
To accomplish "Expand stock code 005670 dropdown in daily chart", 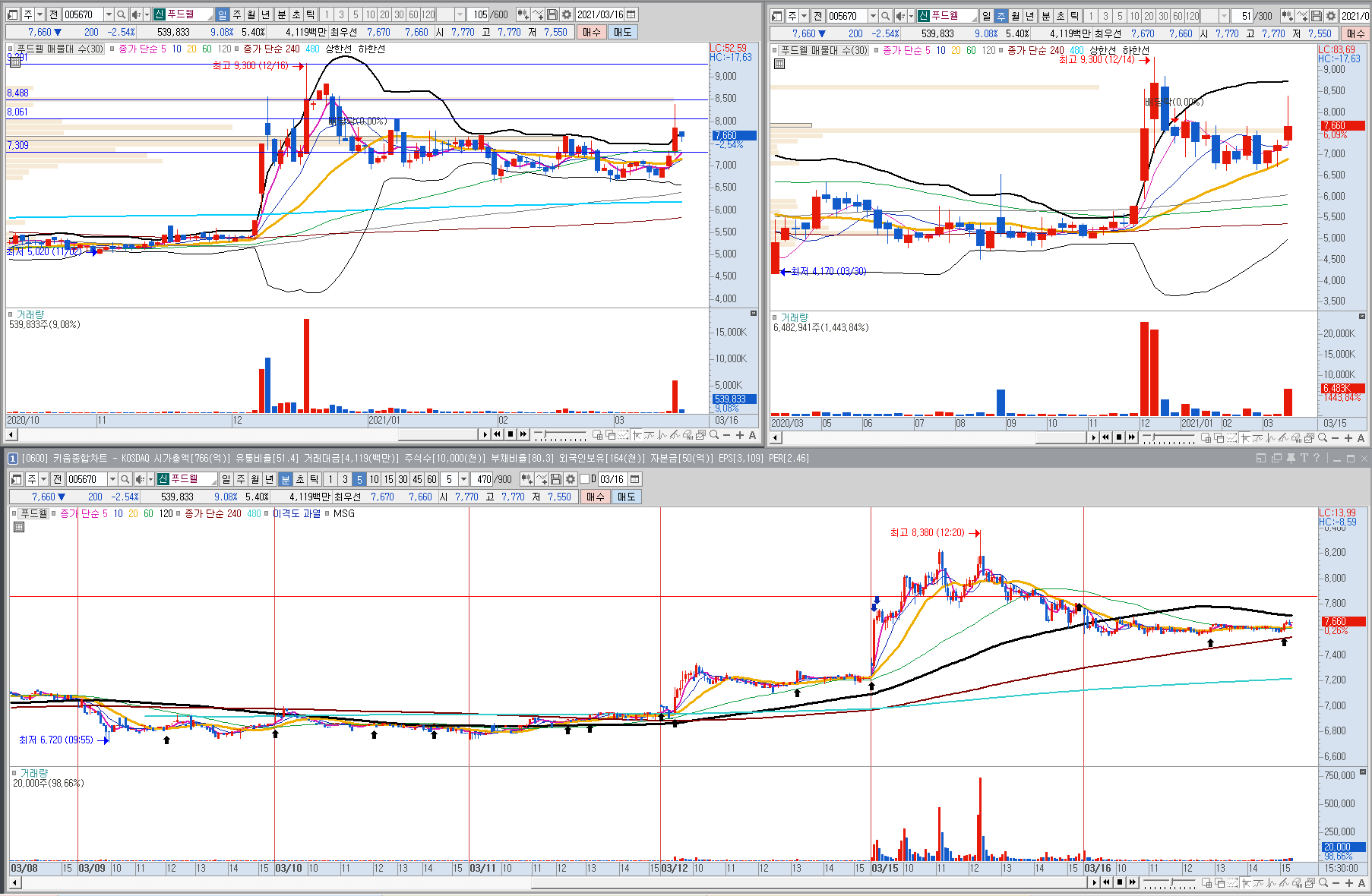I will tap(109, 14).
